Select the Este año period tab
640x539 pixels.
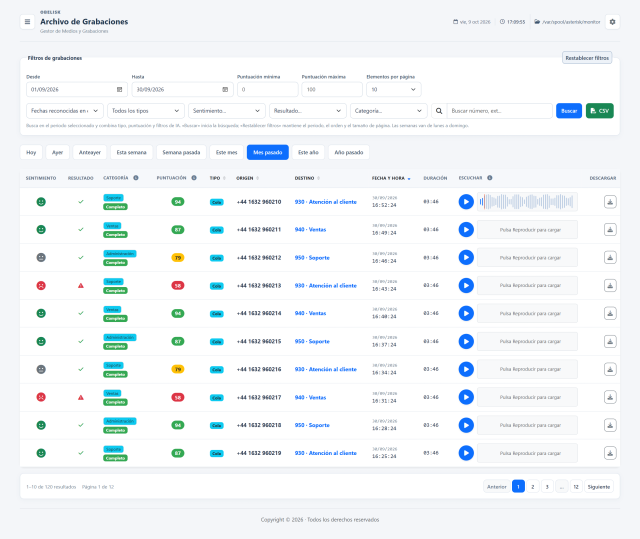[x=308, y=152]
